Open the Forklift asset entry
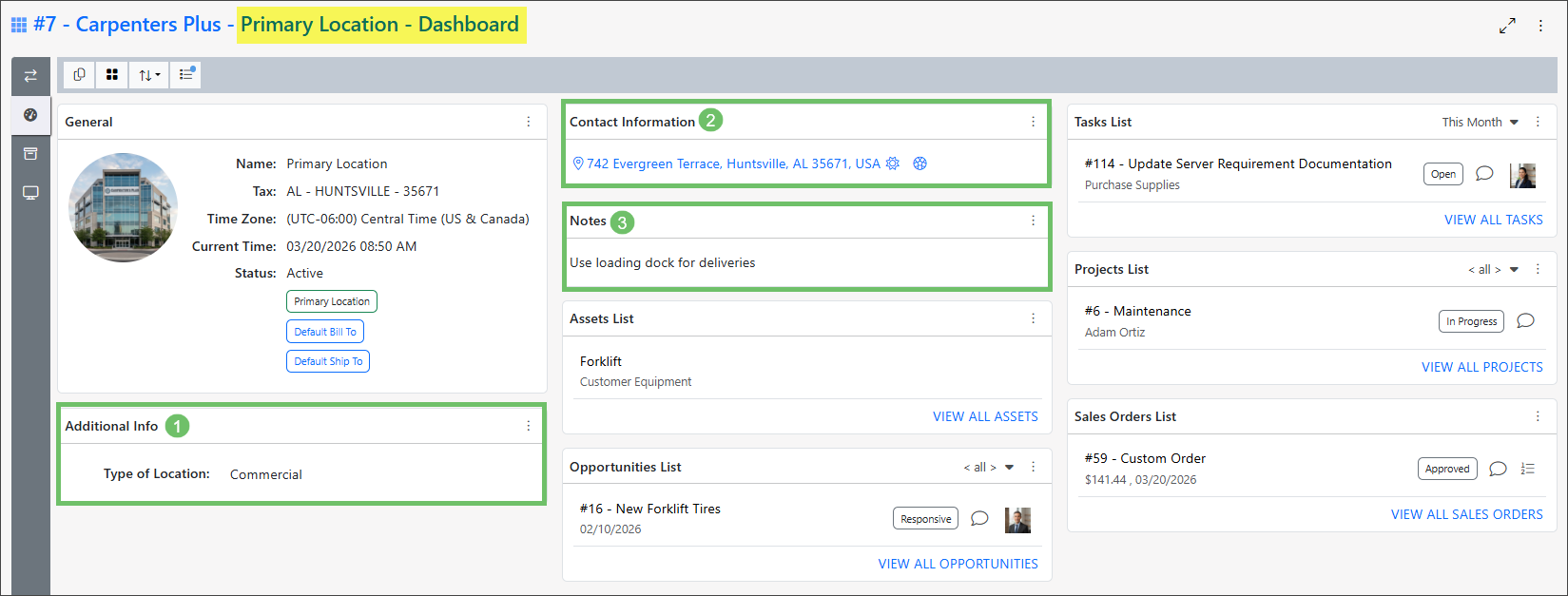Image resolution: width=1568 pixels, height=596 pixels. pyautogui.click(x=601, y=361)
